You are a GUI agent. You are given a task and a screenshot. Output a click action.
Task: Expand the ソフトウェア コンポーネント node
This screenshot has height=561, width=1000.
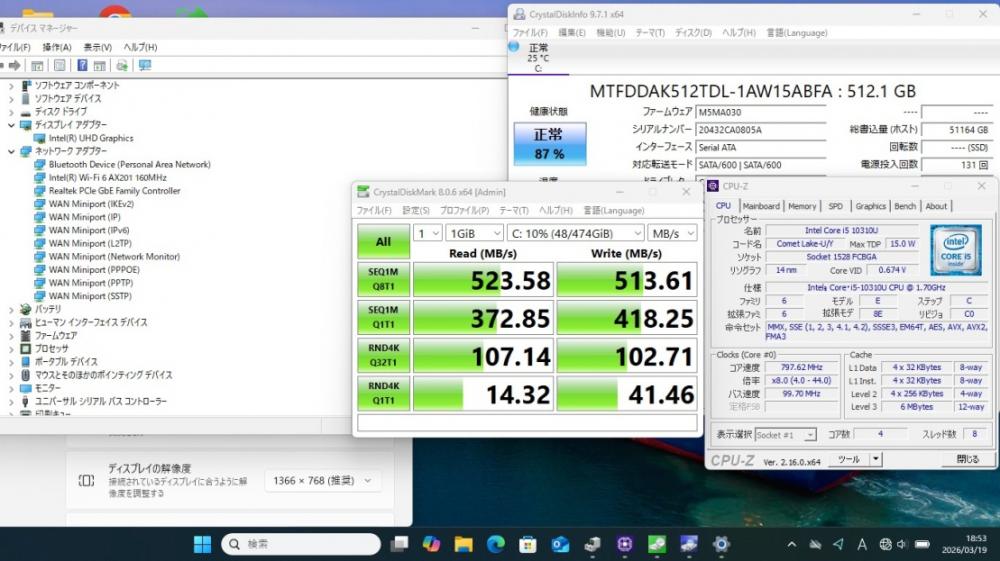pos(11,85)
